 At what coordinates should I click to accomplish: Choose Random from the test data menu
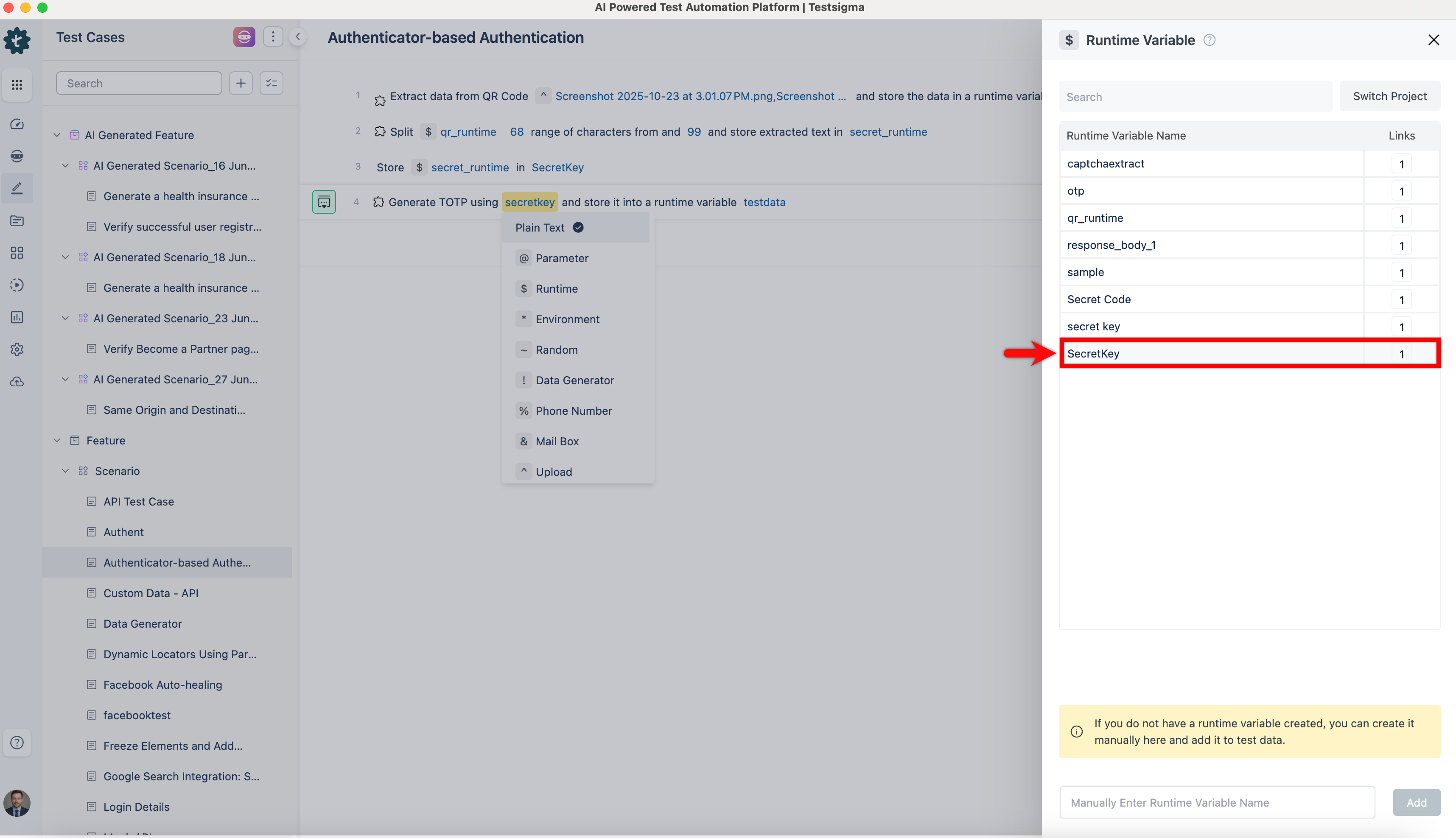(556, 349)
